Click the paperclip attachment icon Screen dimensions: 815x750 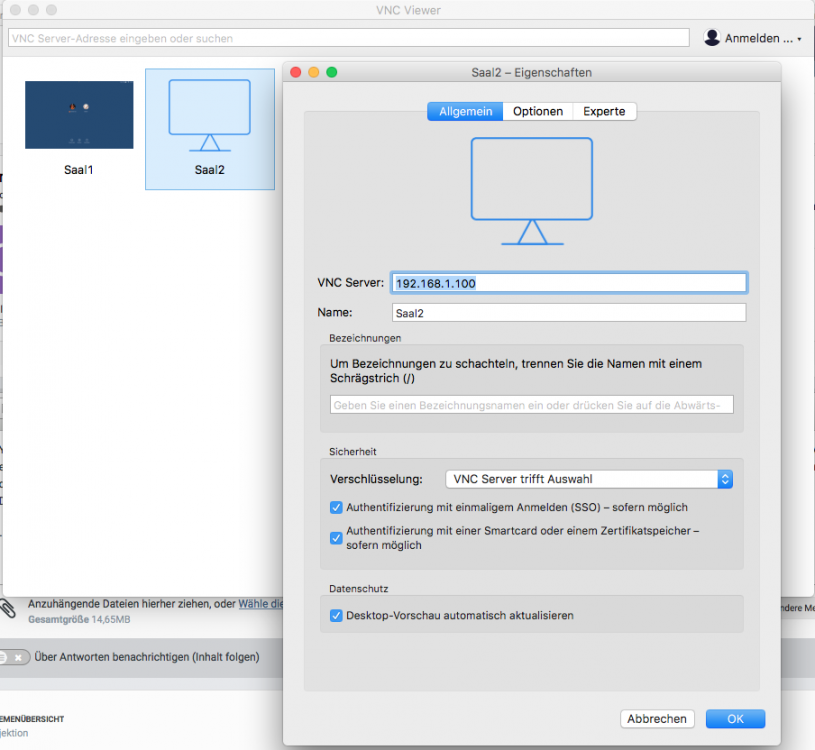point(8,608)
